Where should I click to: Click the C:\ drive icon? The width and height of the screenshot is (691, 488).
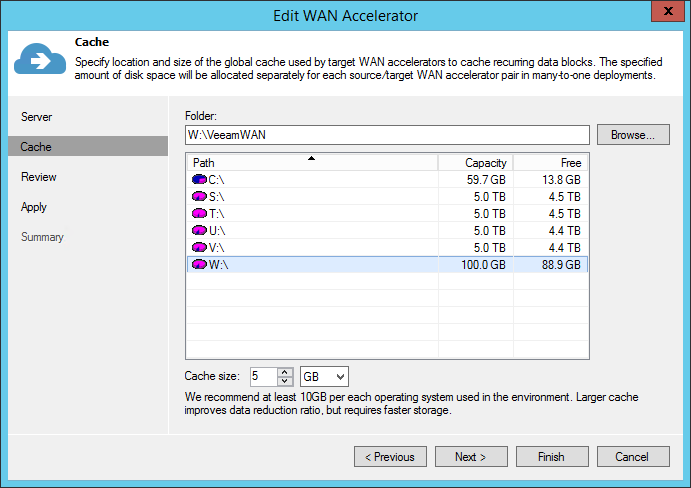pos(199,179)
